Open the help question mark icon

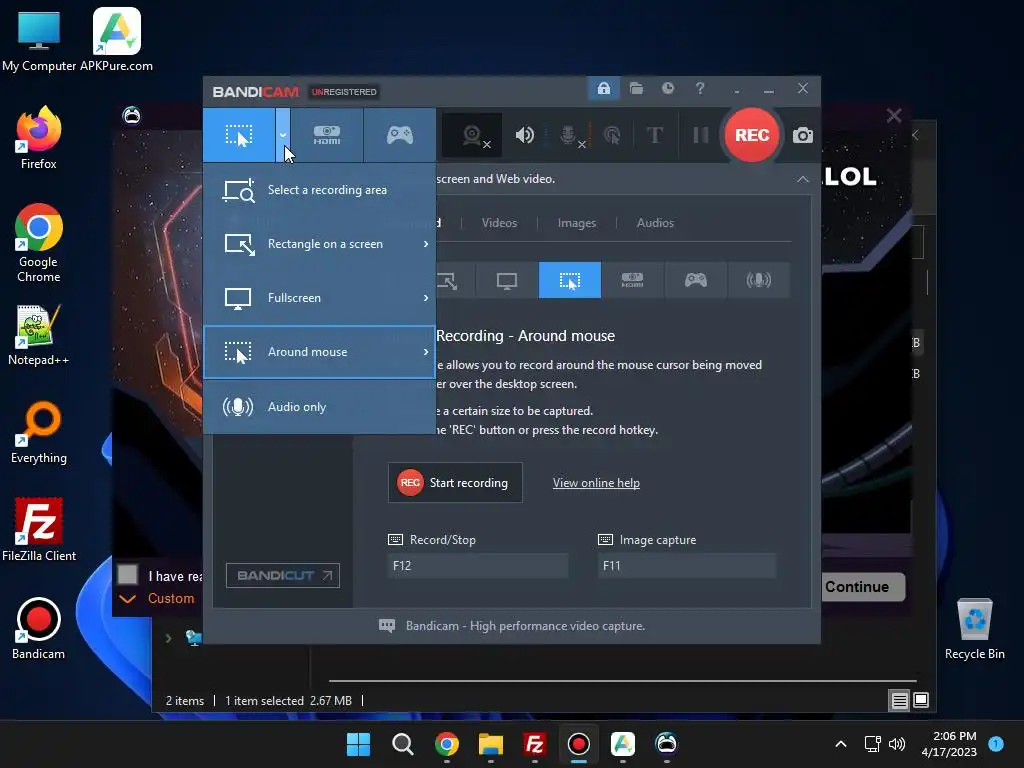[x=700, y=88]
